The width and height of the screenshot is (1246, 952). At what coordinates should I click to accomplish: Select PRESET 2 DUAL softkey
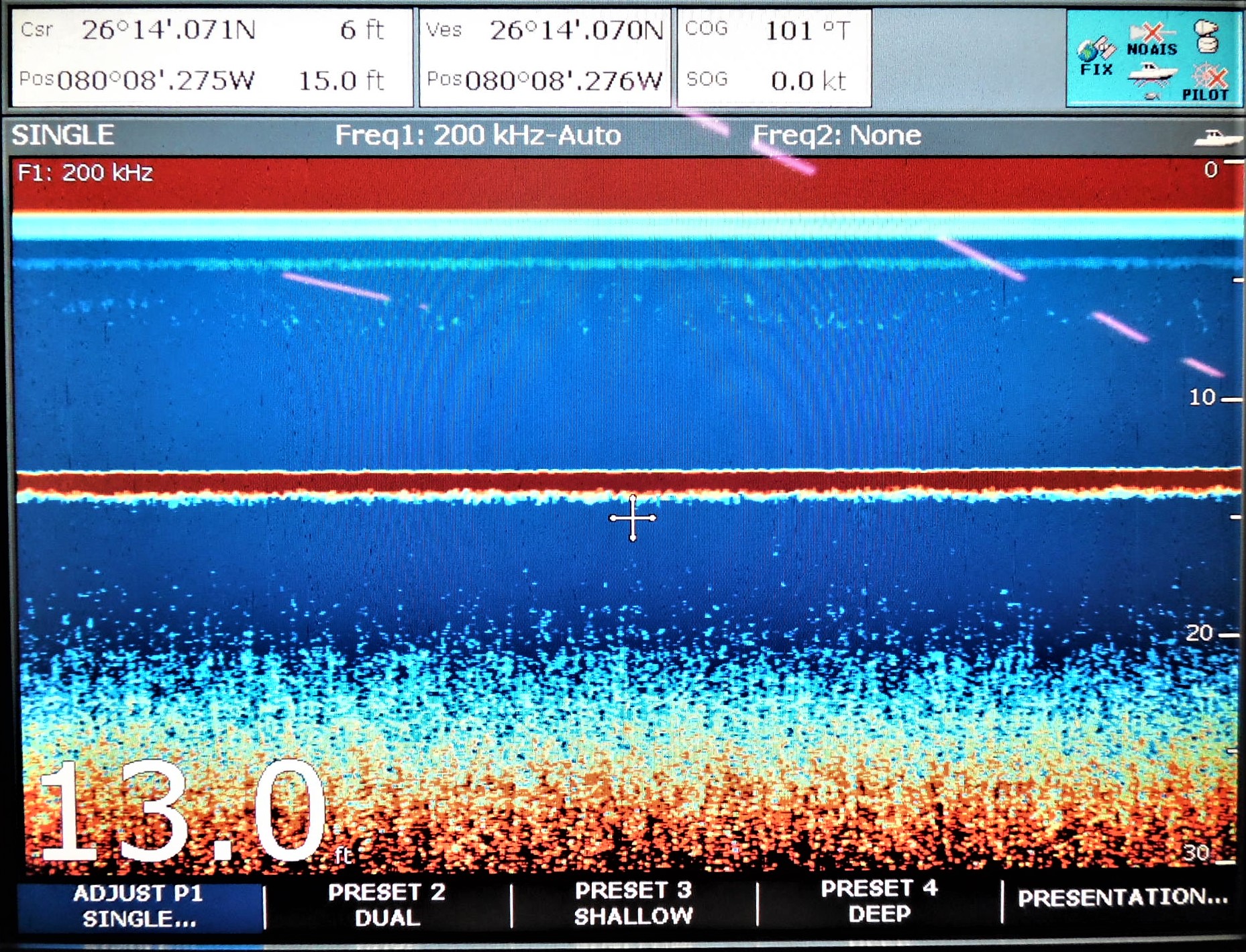click(x=387, y=904)
